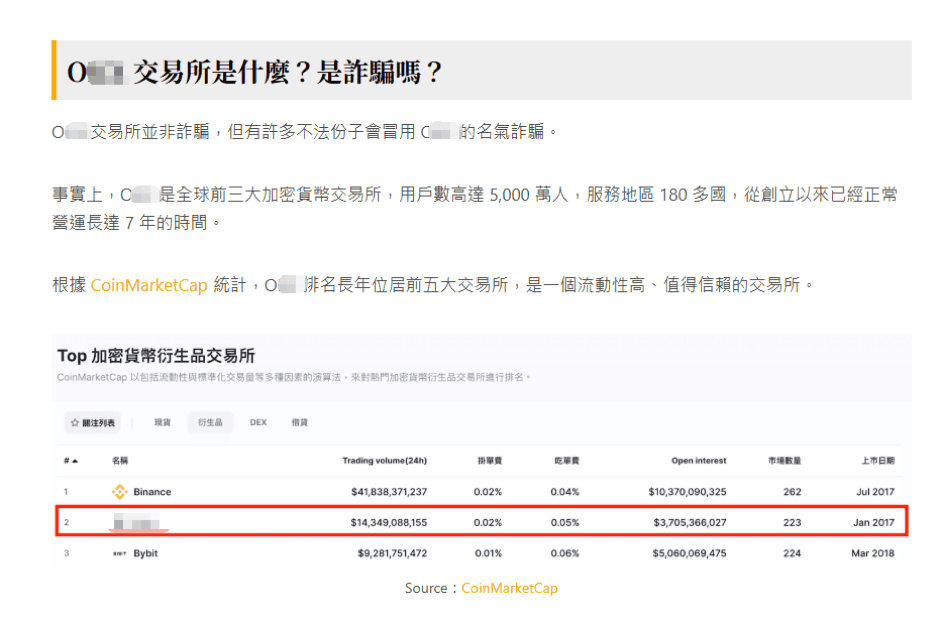Click the 0.04% taker fee value
This screenshot has height=627, width=939.
[x=565, y=492]
